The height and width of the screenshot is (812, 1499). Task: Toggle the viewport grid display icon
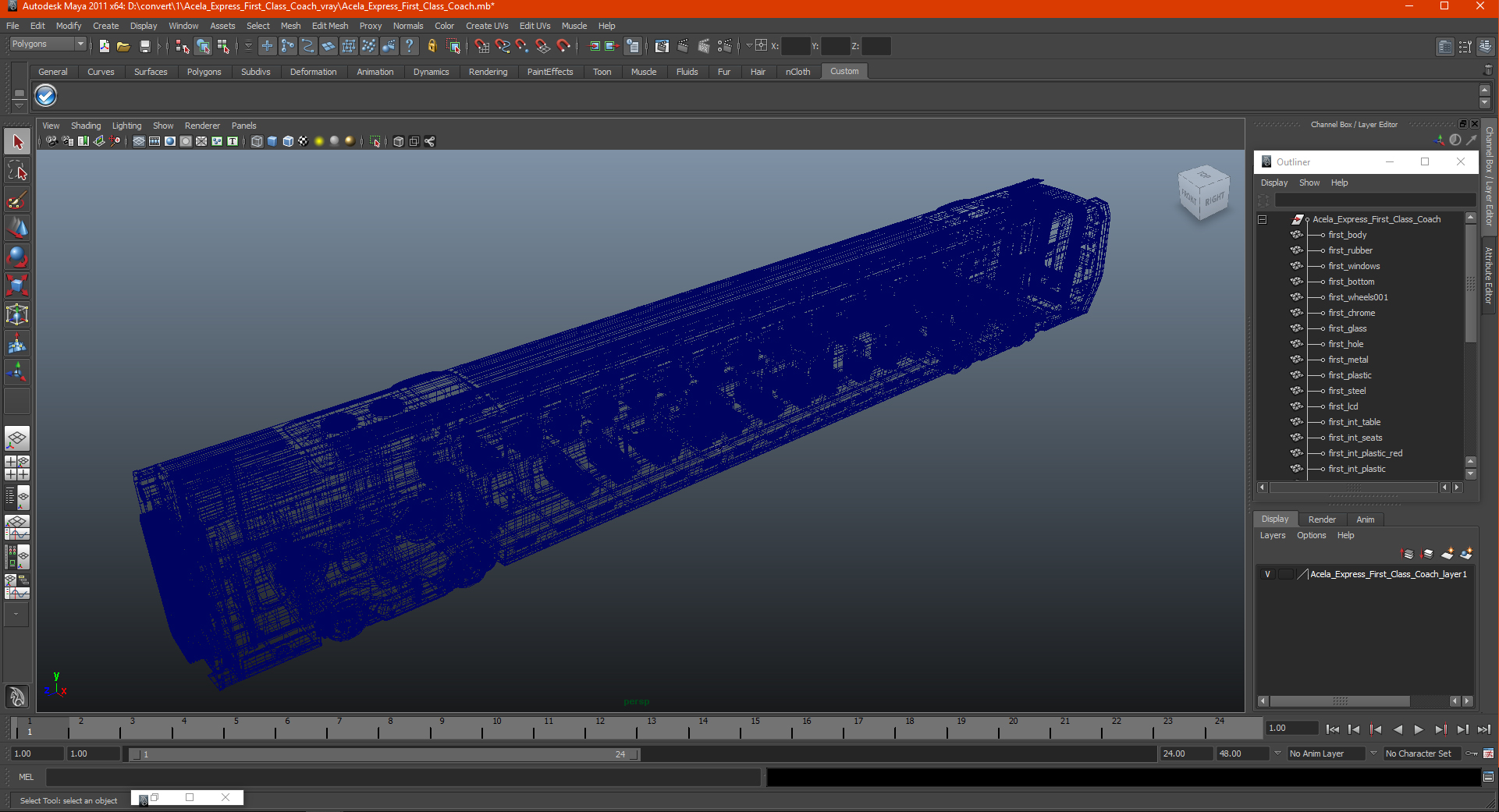(x=139, y=141)
